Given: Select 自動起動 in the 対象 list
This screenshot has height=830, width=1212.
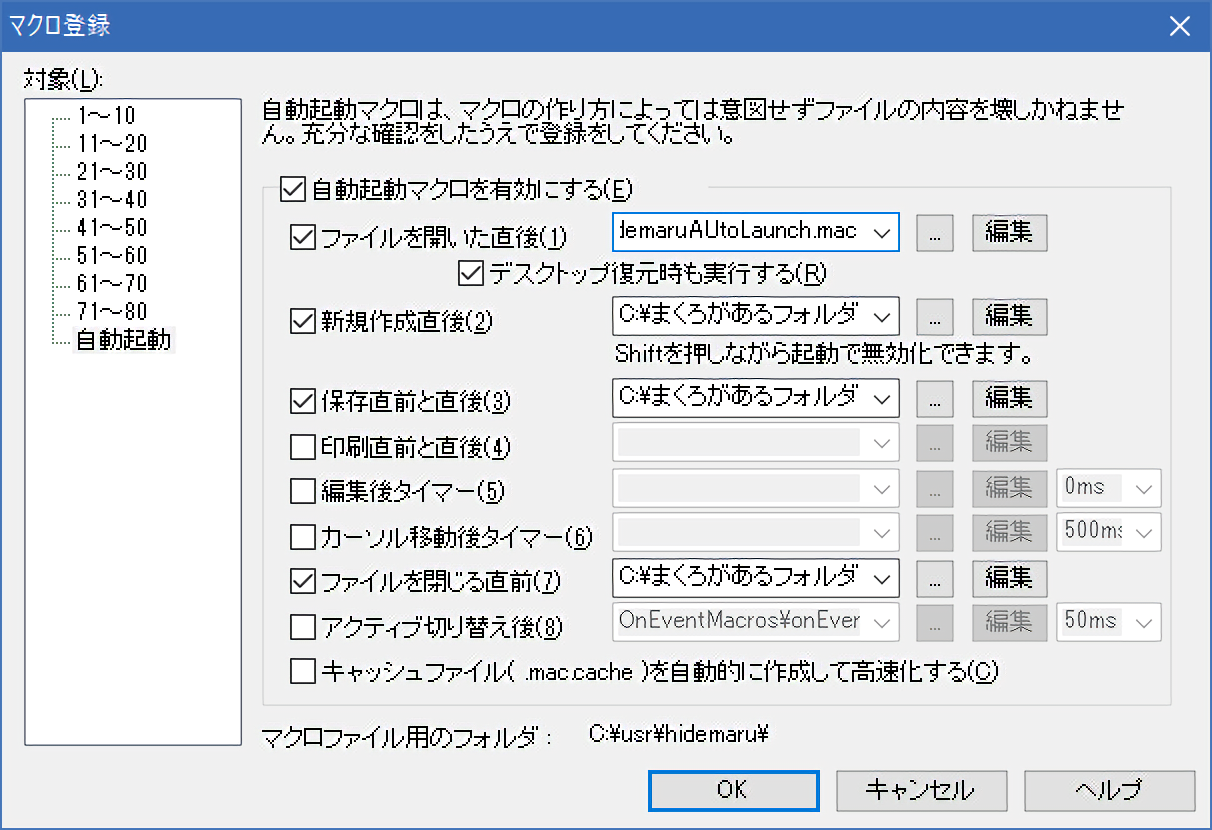Looking at the screenshot, I should (123, 341).
